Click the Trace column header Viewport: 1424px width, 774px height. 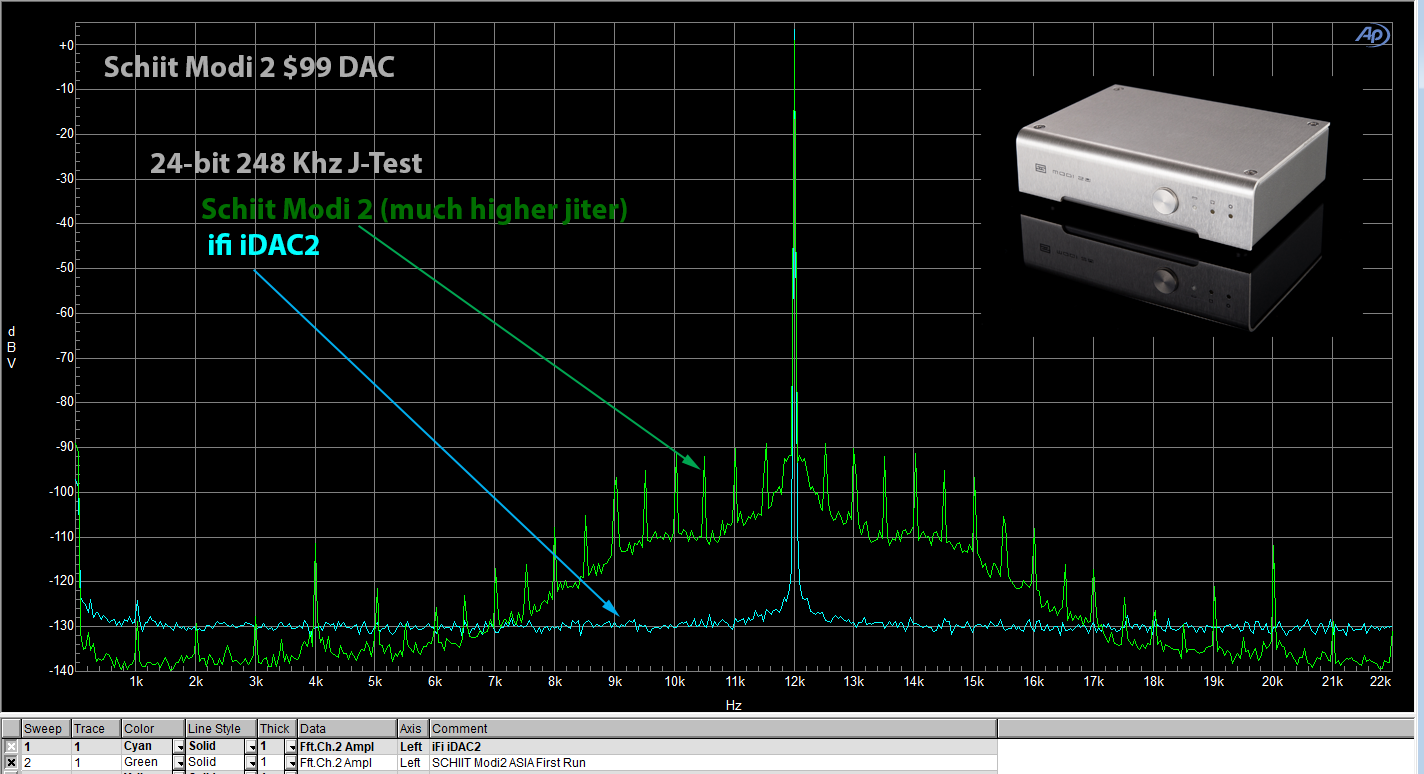(x=95, y=728)
